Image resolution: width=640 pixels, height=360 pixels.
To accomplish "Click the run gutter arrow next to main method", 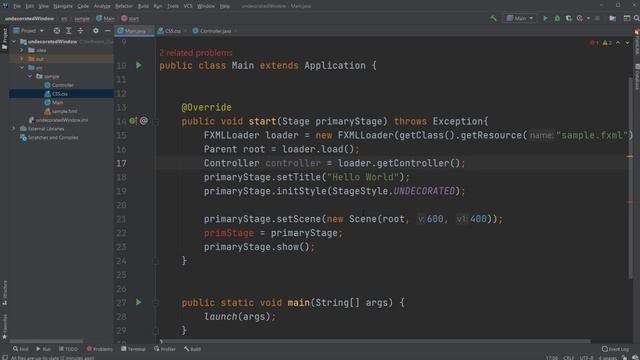I will pos(139,302).
